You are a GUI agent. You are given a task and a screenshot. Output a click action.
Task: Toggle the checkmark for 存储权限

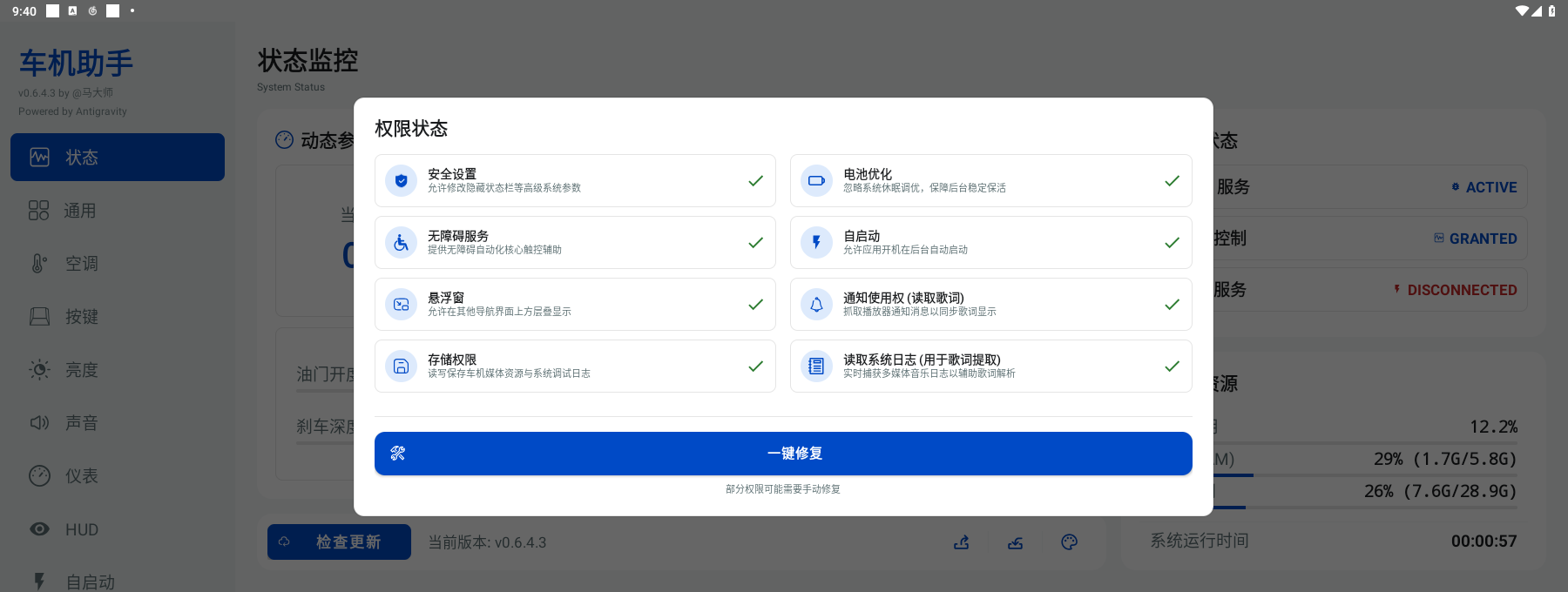click(756, 367)
